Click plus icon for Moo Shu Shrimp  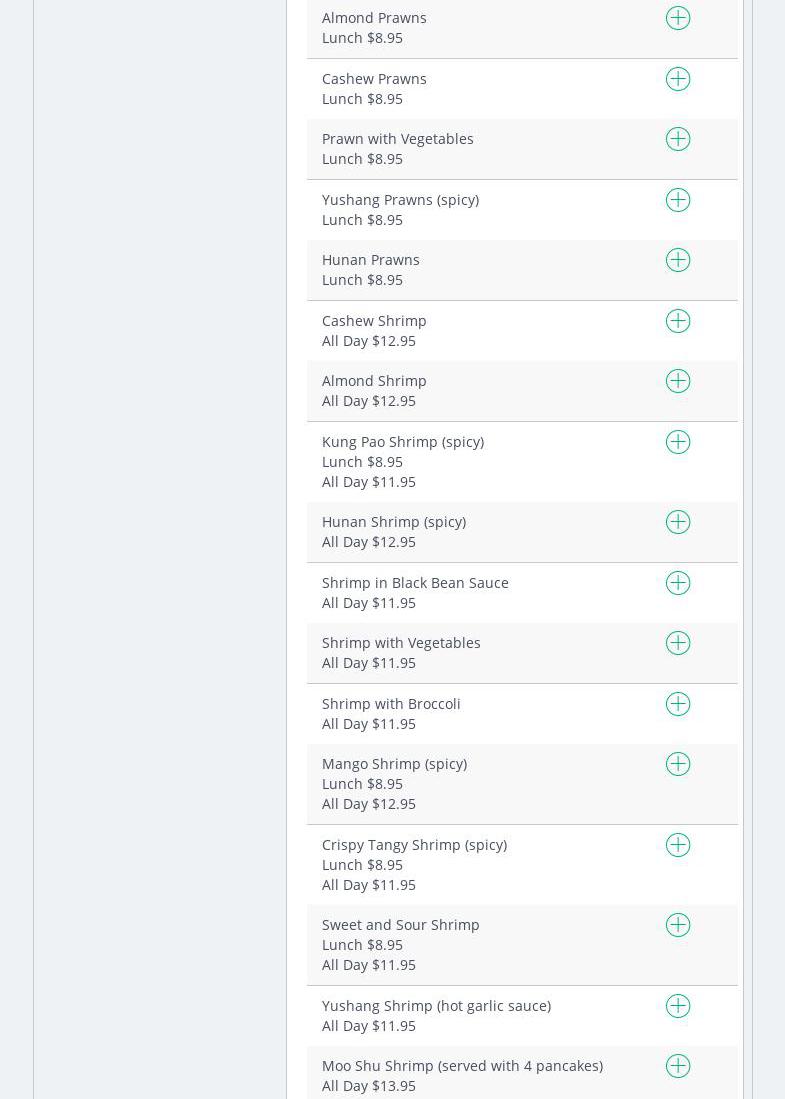click(x=678, y=1066)
